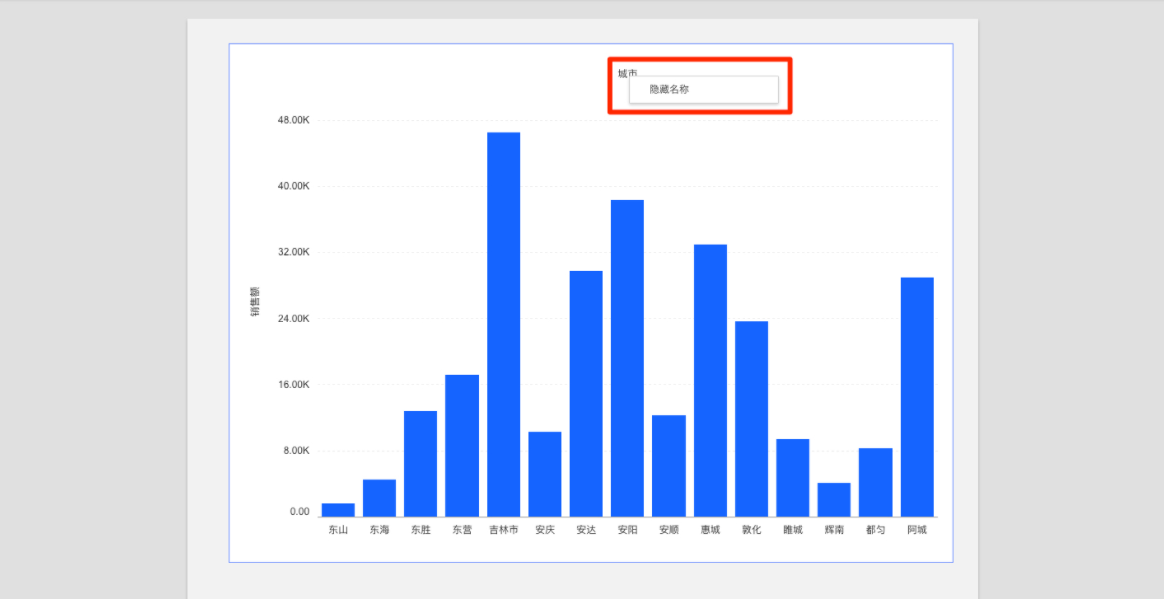This screenshot has width=1164, height=599.
Task: Click the 阿城 x-axis label
Action: (x=917, y=530)
